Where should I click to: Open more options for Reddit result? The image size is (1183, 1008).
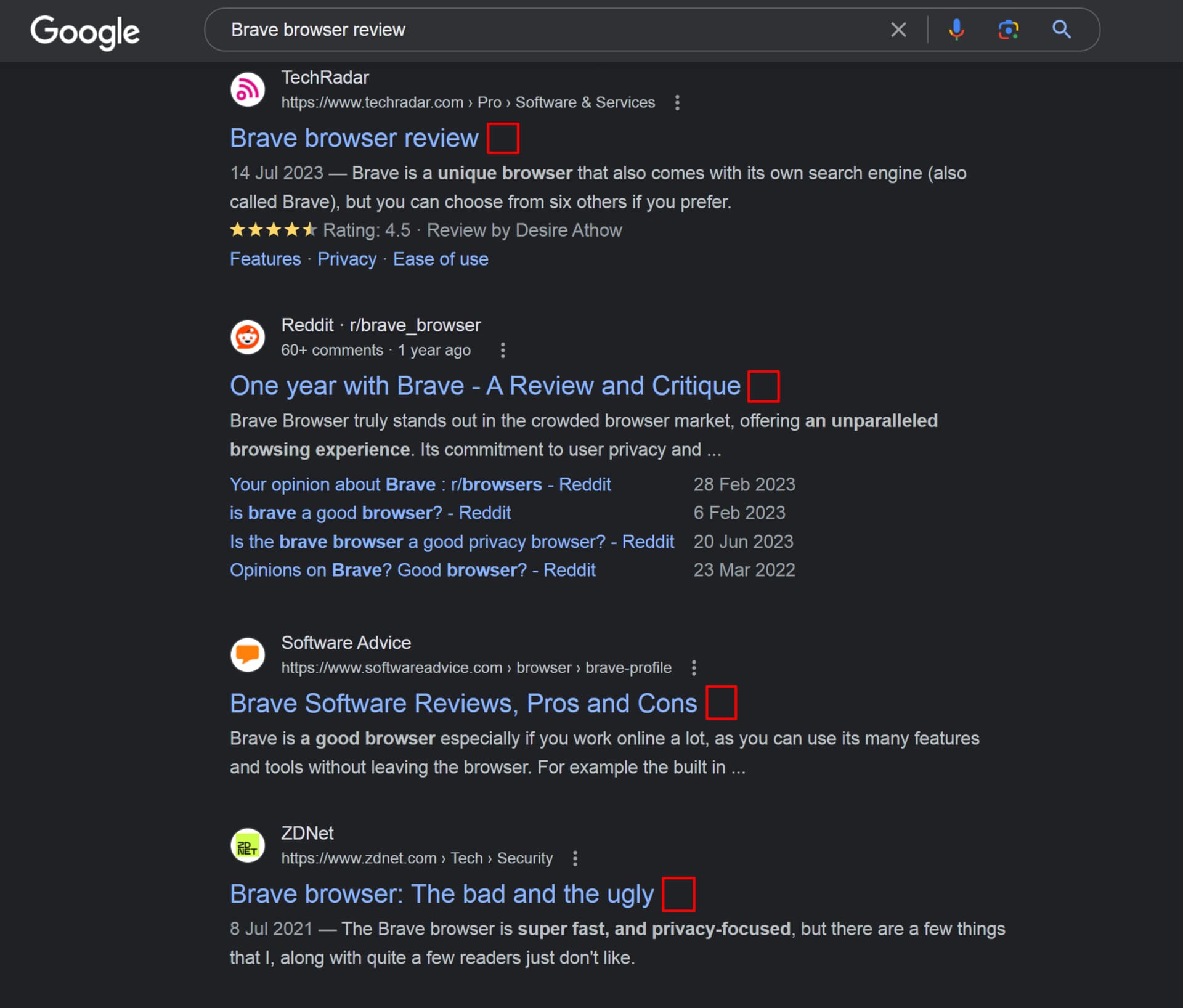tap(503, 351)
